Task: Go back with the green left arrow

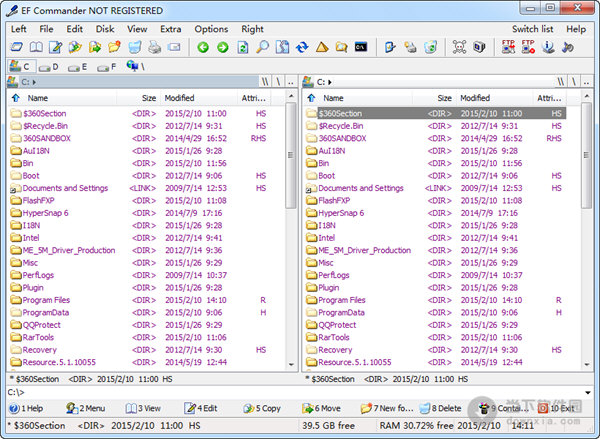Action: pos(203,47)
